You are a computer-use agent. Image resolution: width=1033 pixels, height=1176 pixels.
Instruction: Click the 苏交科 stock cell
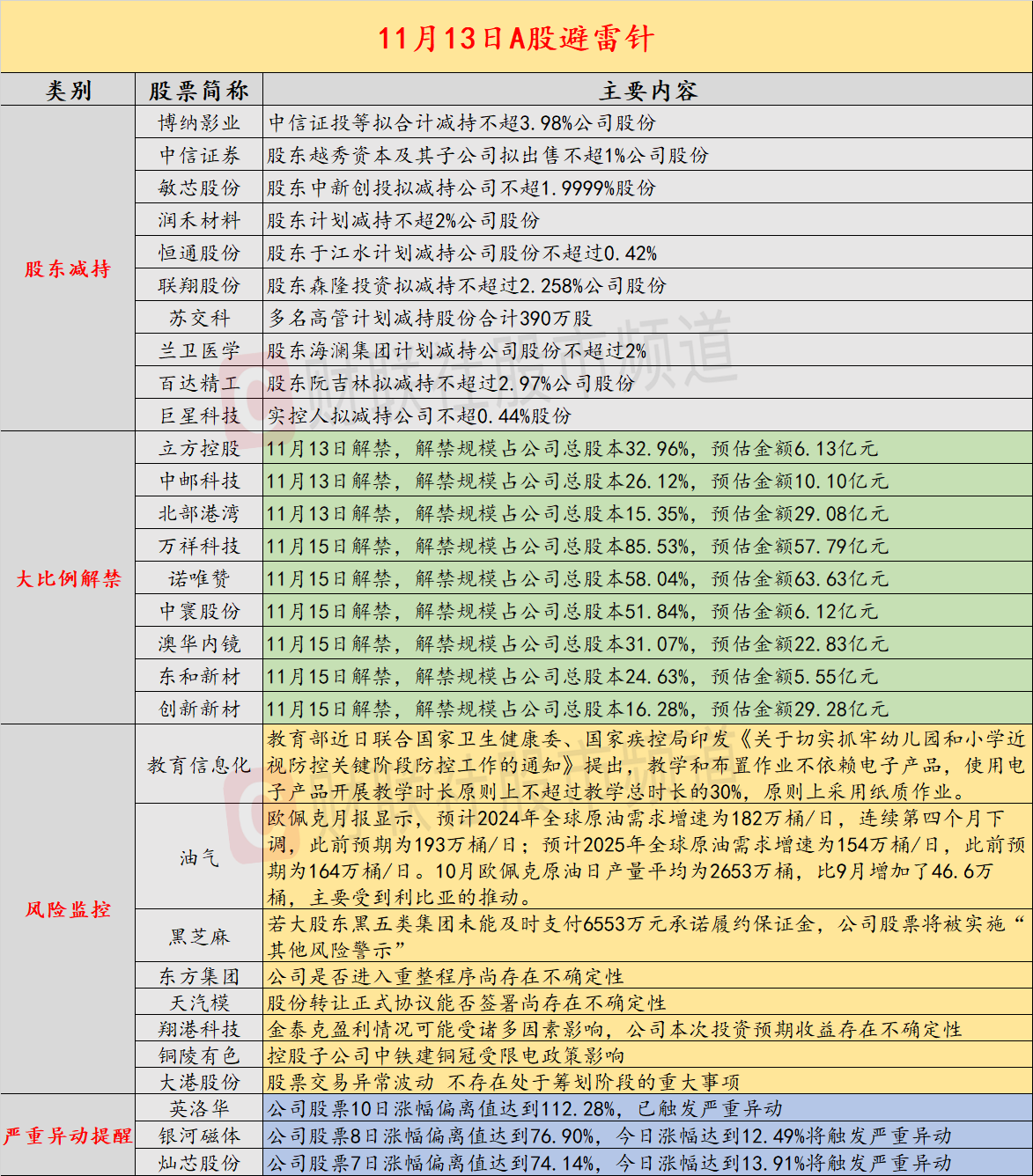point(199,319)
